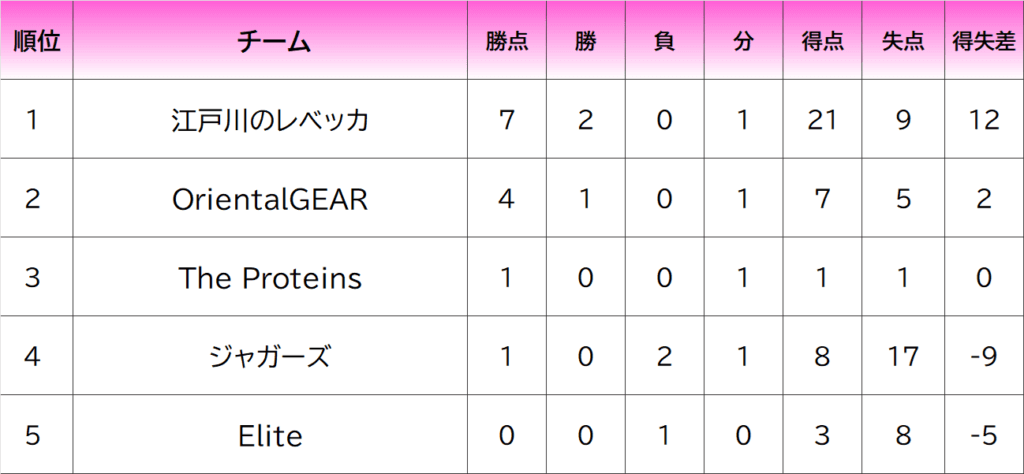Select goal difference value 12
Screen dimensions: 1024x474
click(x=984, y=120)
